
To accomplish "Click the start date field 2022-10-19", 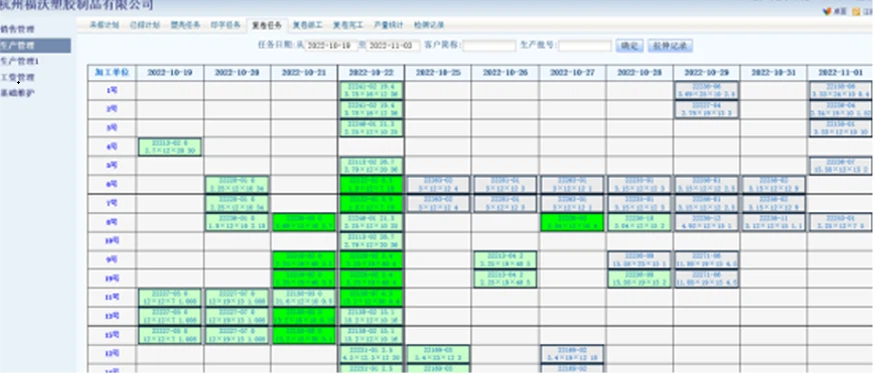I will point(331,46).
